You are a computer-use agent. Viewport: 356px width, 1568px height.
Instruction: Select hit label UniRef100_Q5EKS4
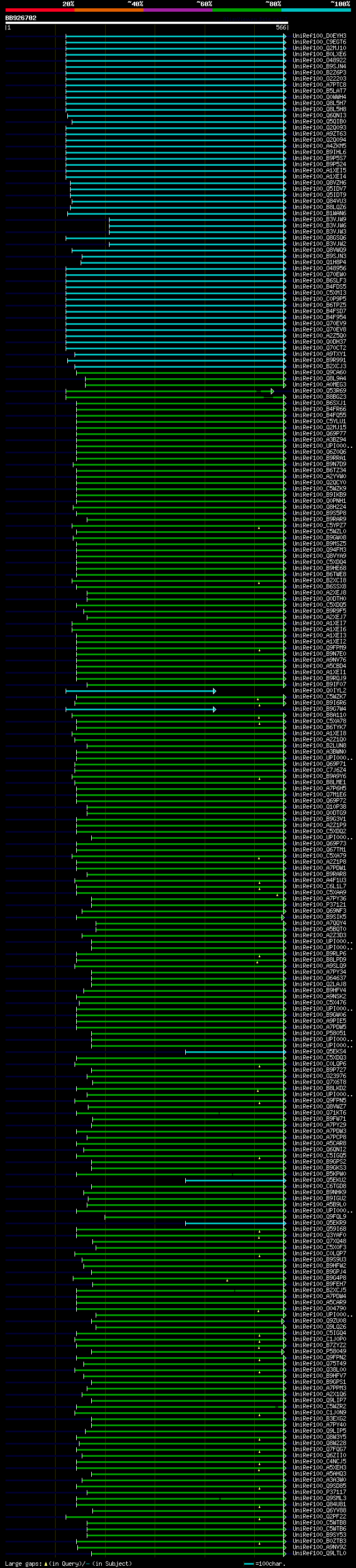coord(319,1051)
